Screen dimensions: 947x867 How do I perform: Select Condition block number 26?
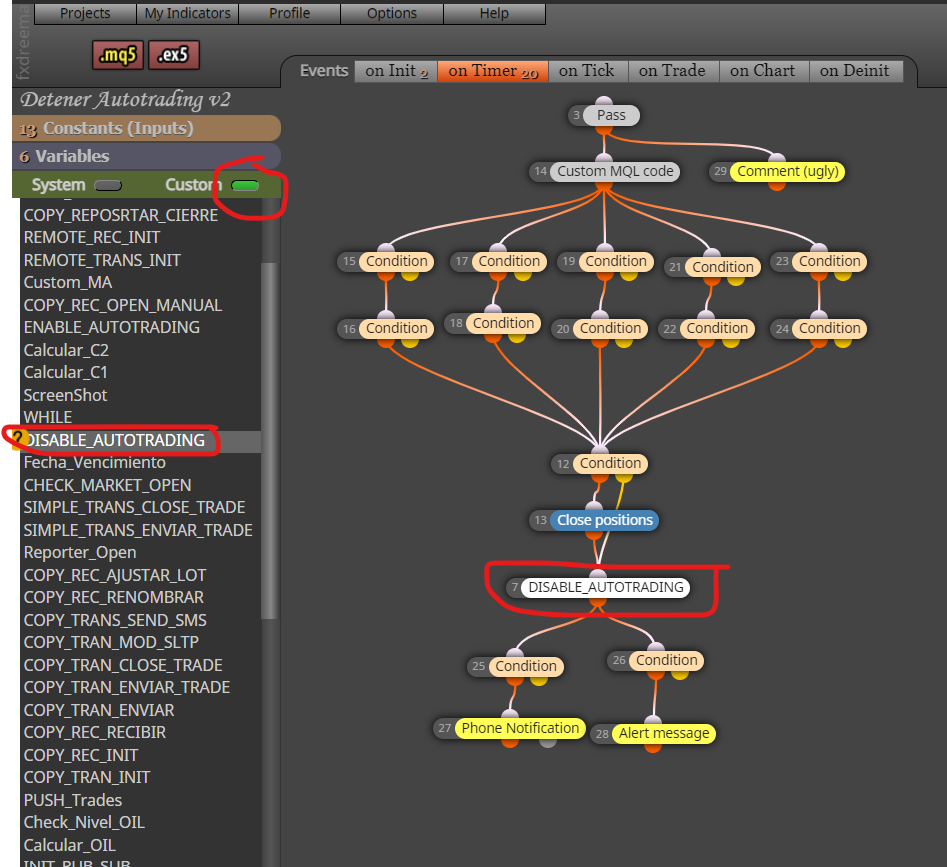tap(666, 661)
